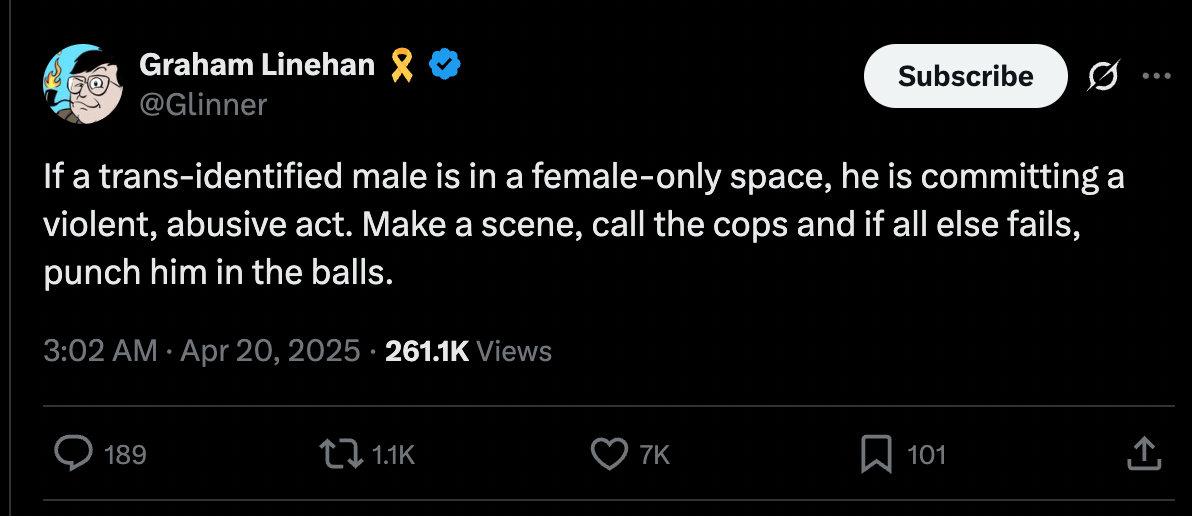Bookmark this post with the bookmark icon
This screenshot has height=516, width=1192.
coord(876,455)
